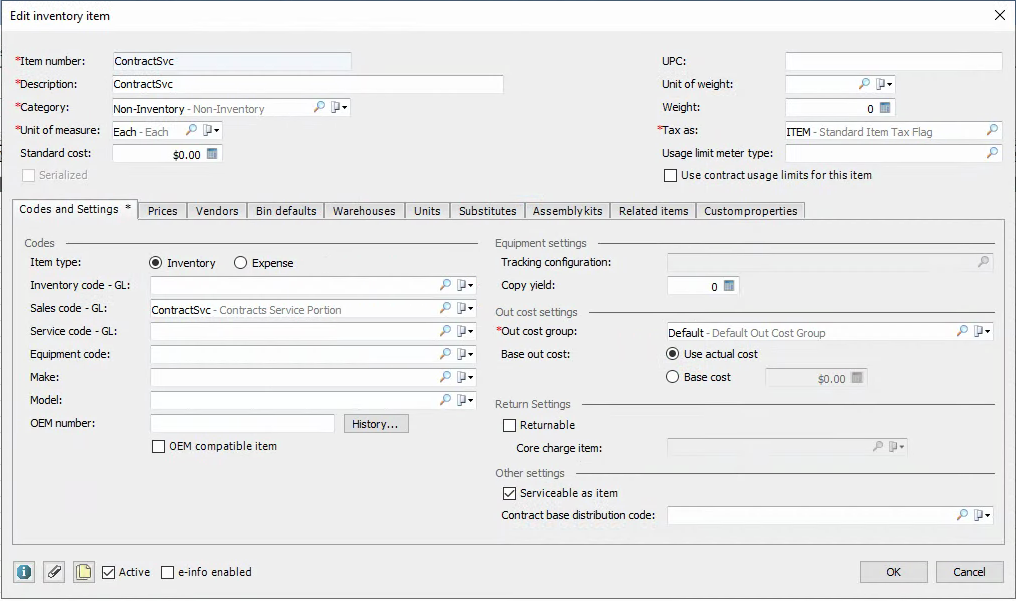Screen dimensions: 1016x601
Task: Open the Bin defaults tab
Action: [x=286, y=211]
